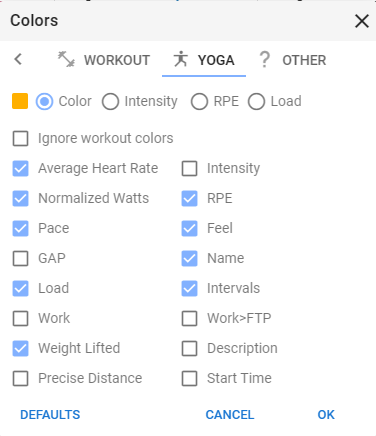Confirm with the OK button
The height and width of the screenshot is (436, 376).
(x=326, y=415)
